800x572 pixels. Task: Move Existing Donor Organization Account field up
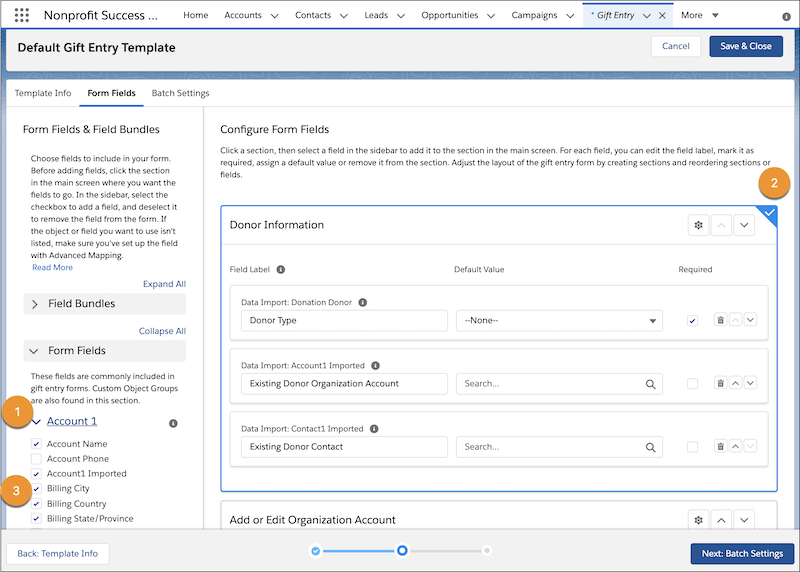pos(735,383)
